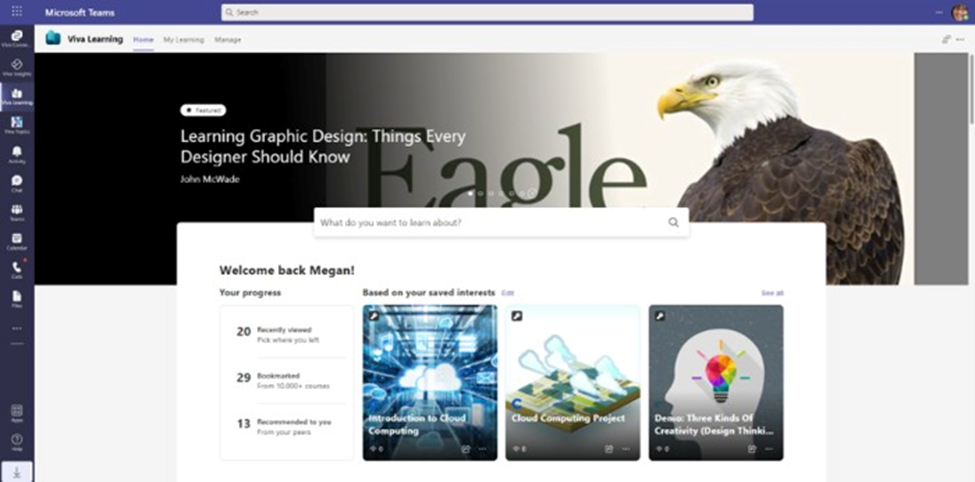Image resolution: width=975 pixels, height=482 pixels.
Task: Select the last carousel dot on banner
Action: (532, 193)
